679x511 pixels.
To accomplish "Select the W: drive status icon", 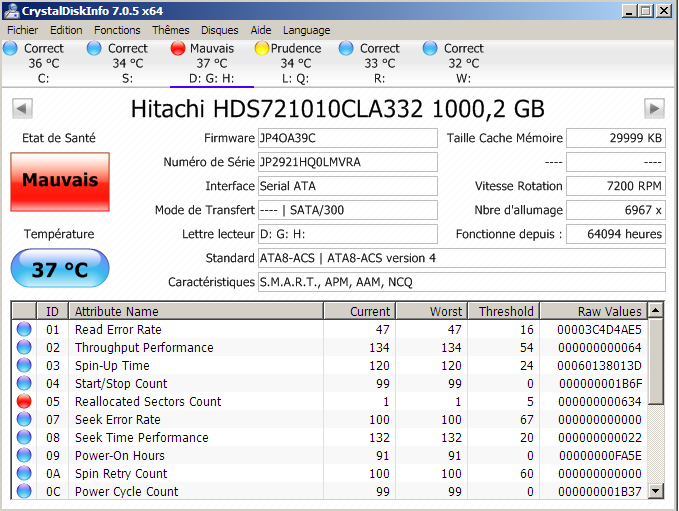I will [430, 48].
